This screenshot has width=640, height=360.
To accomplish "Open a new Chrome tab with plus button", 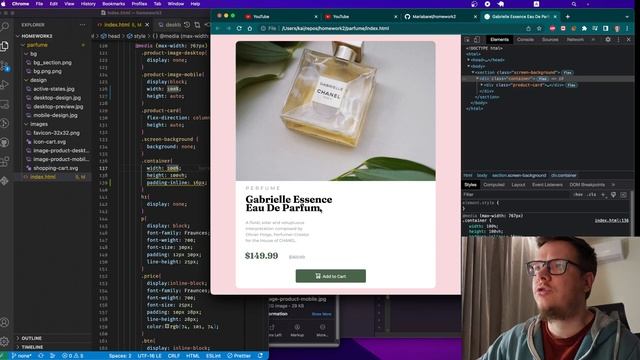I will tap(568, 17).
